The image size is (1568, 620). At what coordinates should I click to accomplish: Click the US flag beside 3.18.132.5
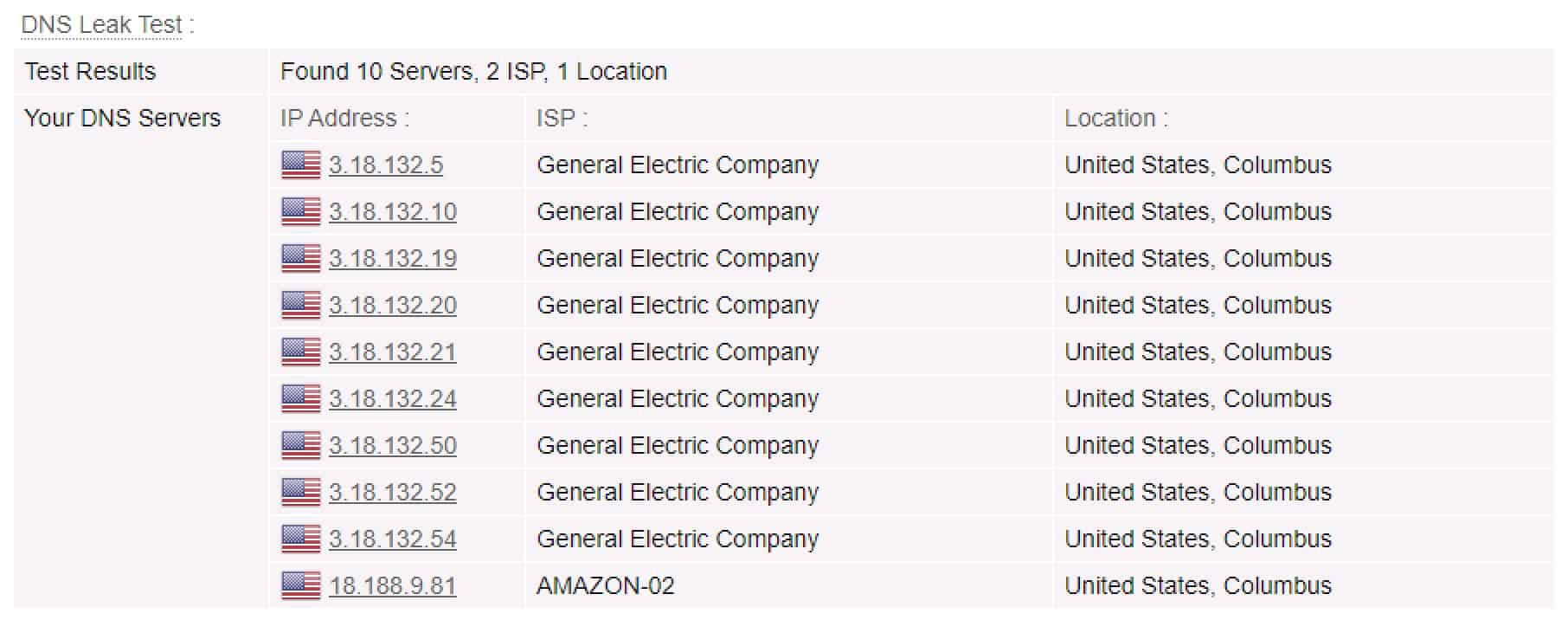(301, 165)
